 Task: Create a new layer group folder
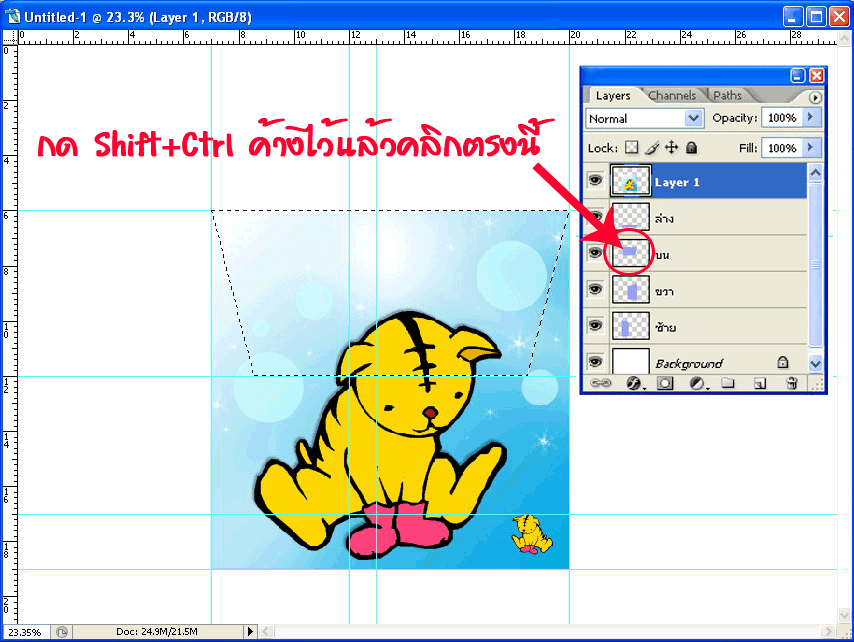pos(728,383)
